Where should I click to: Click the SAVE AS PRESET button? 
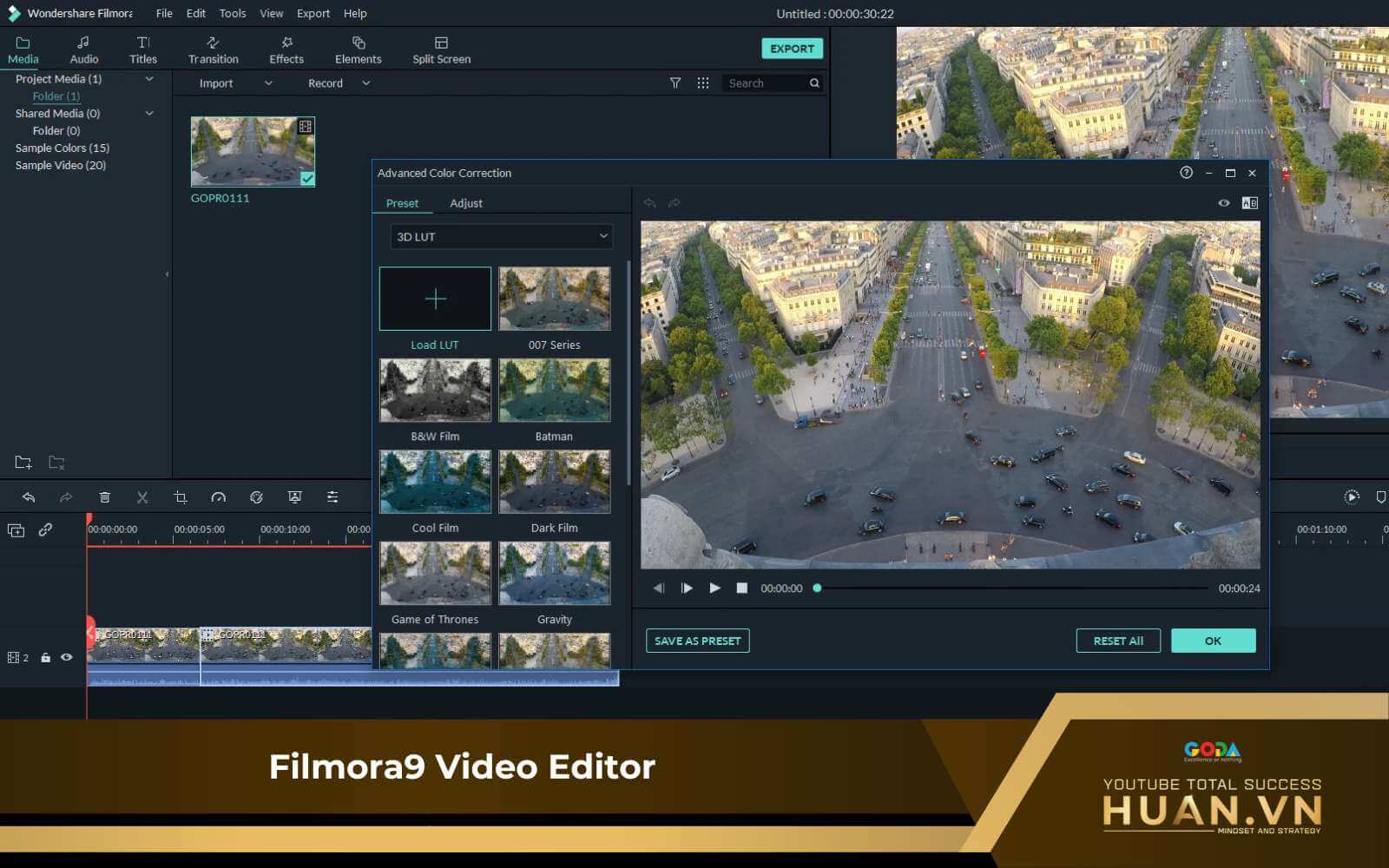tap(697, 641)
